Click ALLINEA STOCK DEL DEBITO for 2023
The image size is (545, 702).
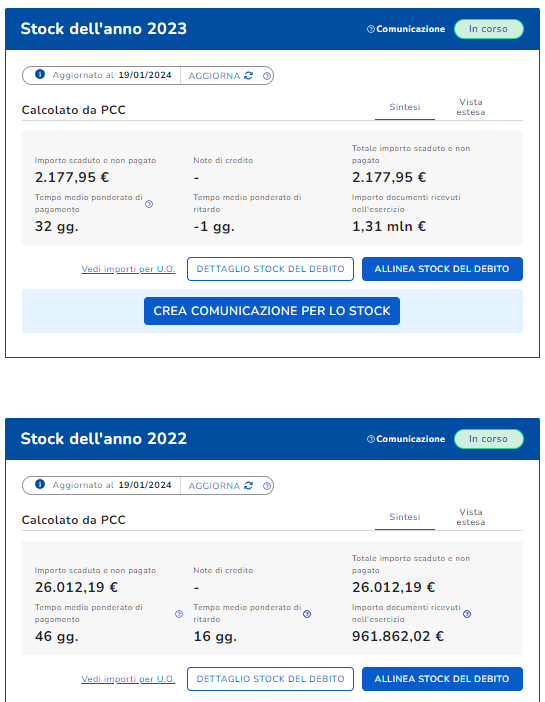442,269
